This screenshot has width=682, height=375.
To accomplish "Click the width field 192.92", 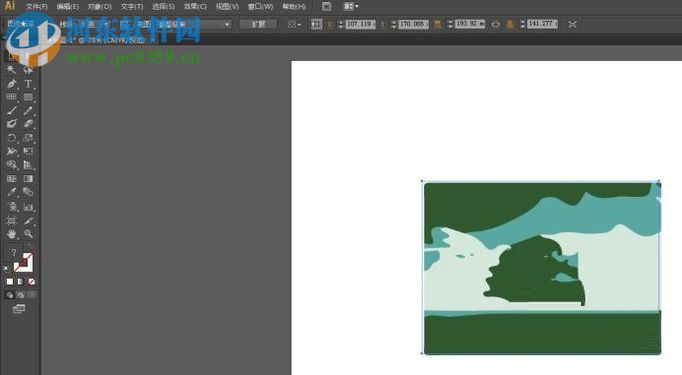I will (x=470, y=24).
